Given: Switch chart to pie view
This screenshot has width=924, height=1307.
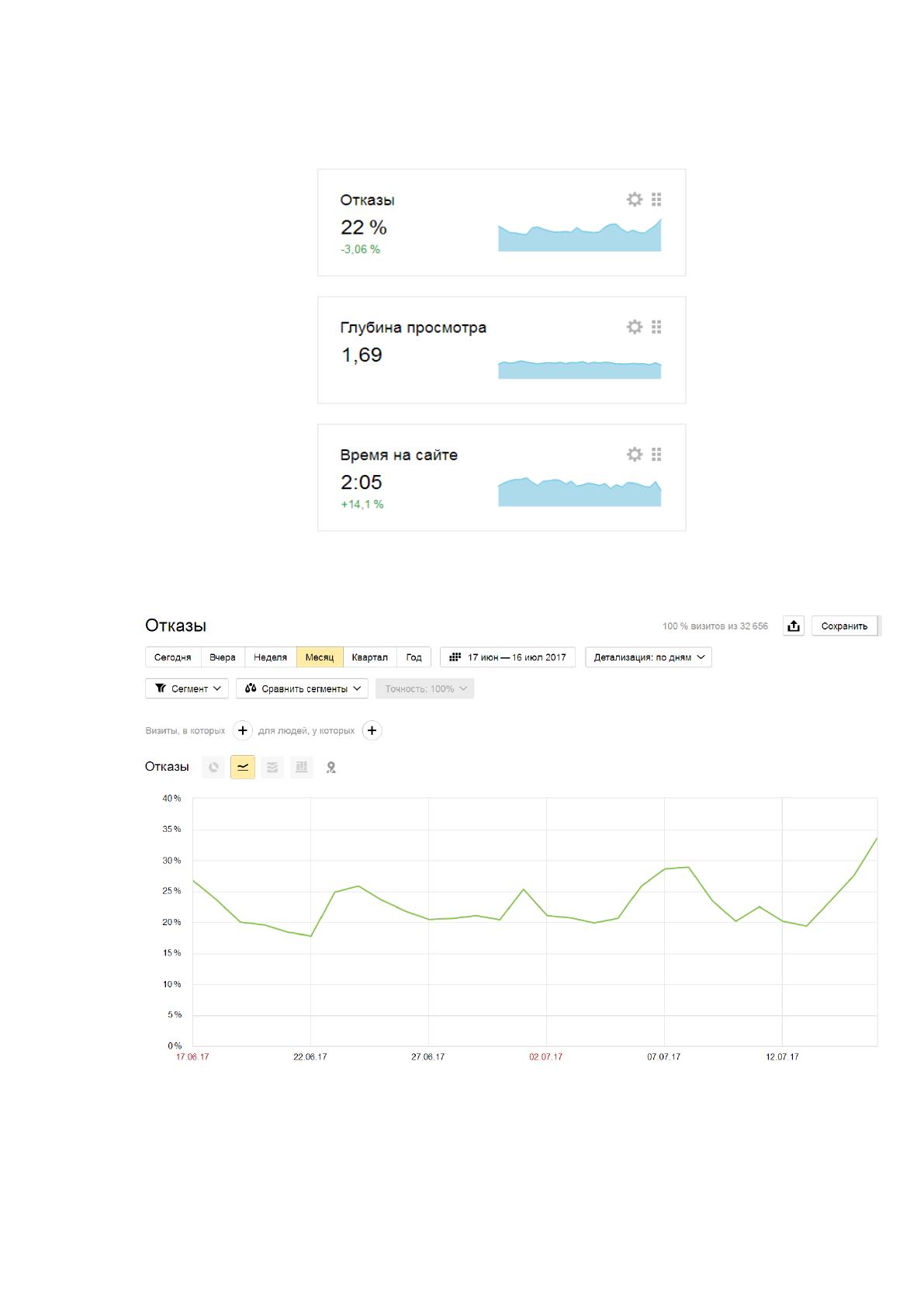Looking at the screenshot, I should click(x=213, y=768).
